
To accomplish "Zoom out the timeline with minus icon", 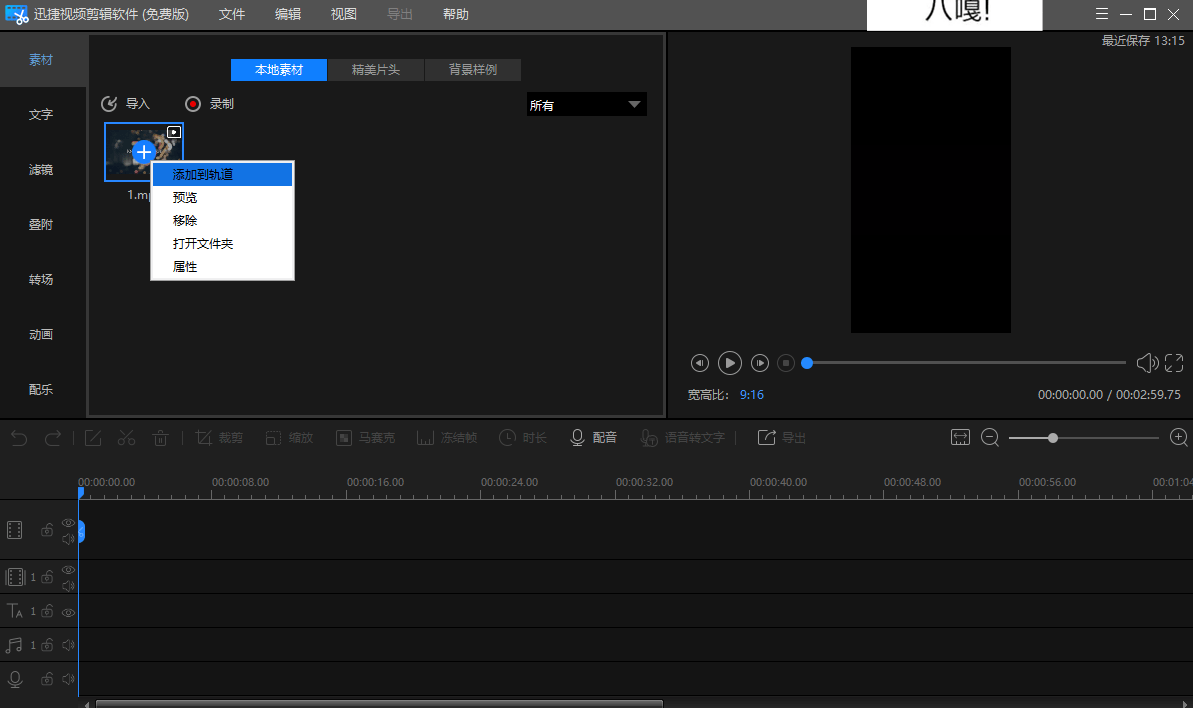I will coord(990,437).
